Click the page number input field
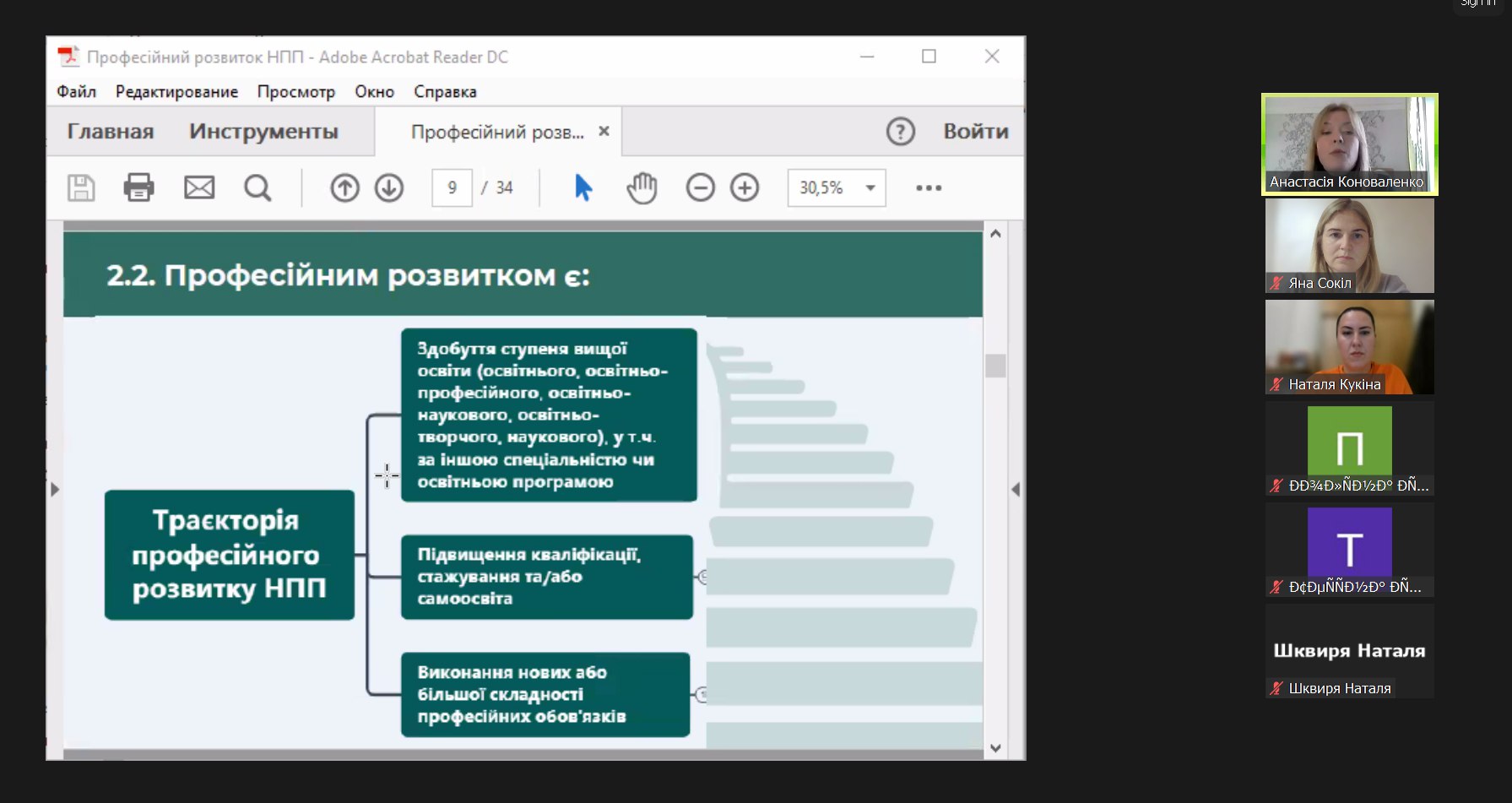This screenshot has height=803, width=1512. (453, 187)
